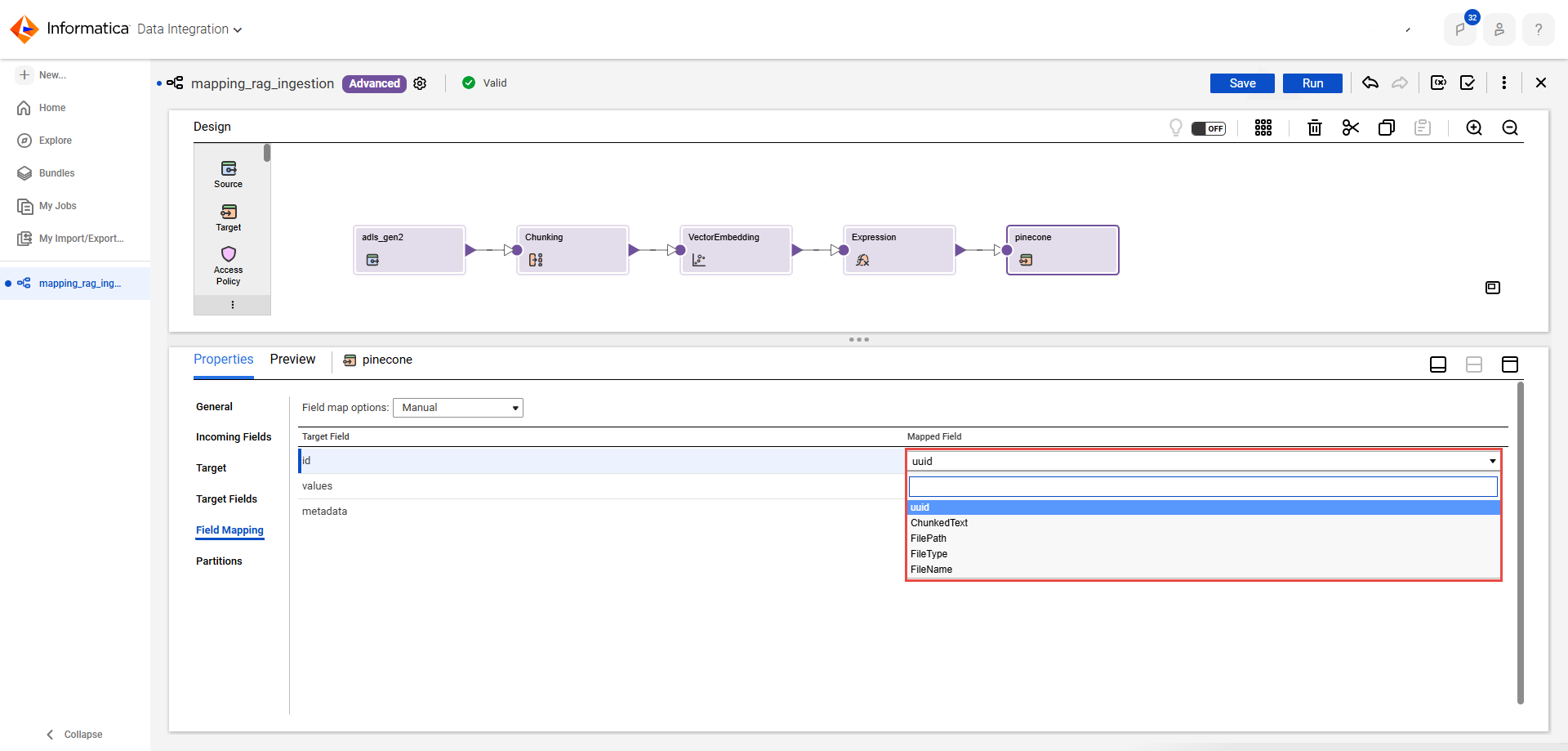Open the Incoming Fields section
This screenshot has width=1568, height=751.
coord(234,437)
